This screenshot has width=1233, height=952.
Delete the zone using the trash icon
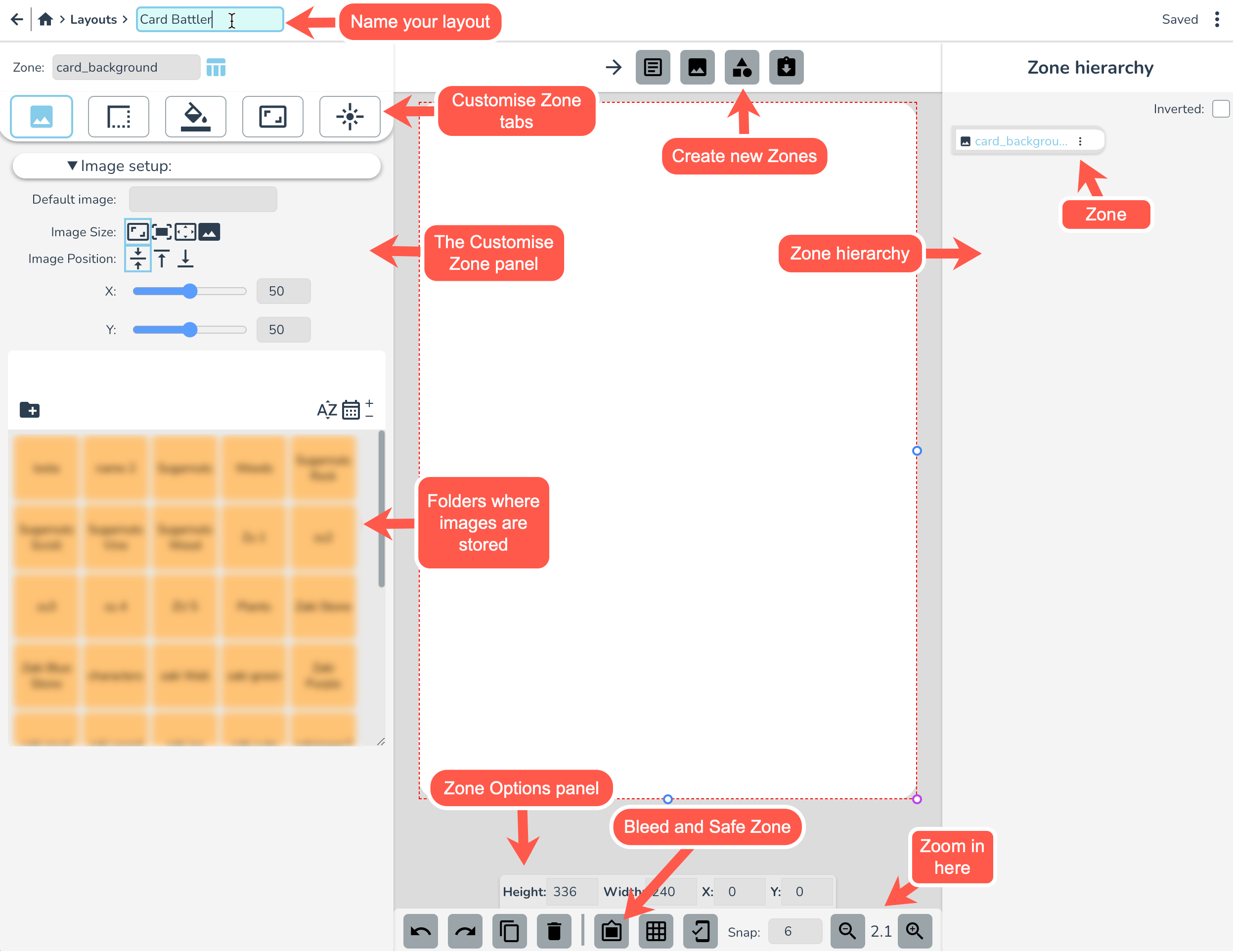click(554, 931)
